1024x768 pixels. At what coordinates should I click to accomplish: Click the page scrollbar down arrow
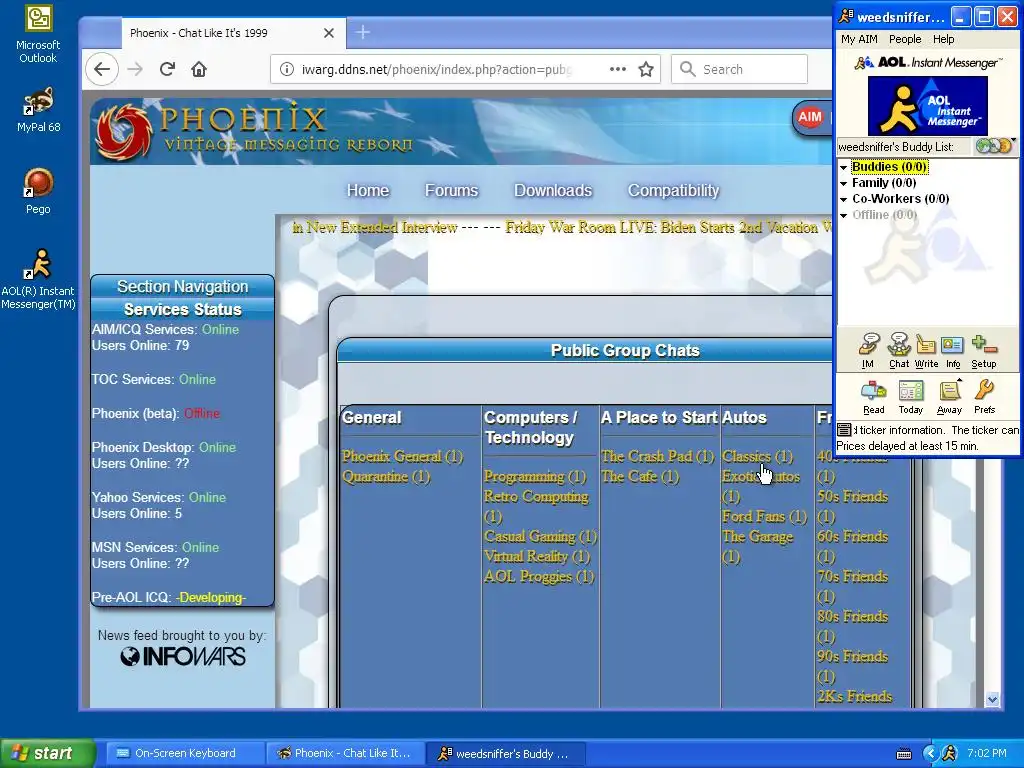tap(993, 699)
